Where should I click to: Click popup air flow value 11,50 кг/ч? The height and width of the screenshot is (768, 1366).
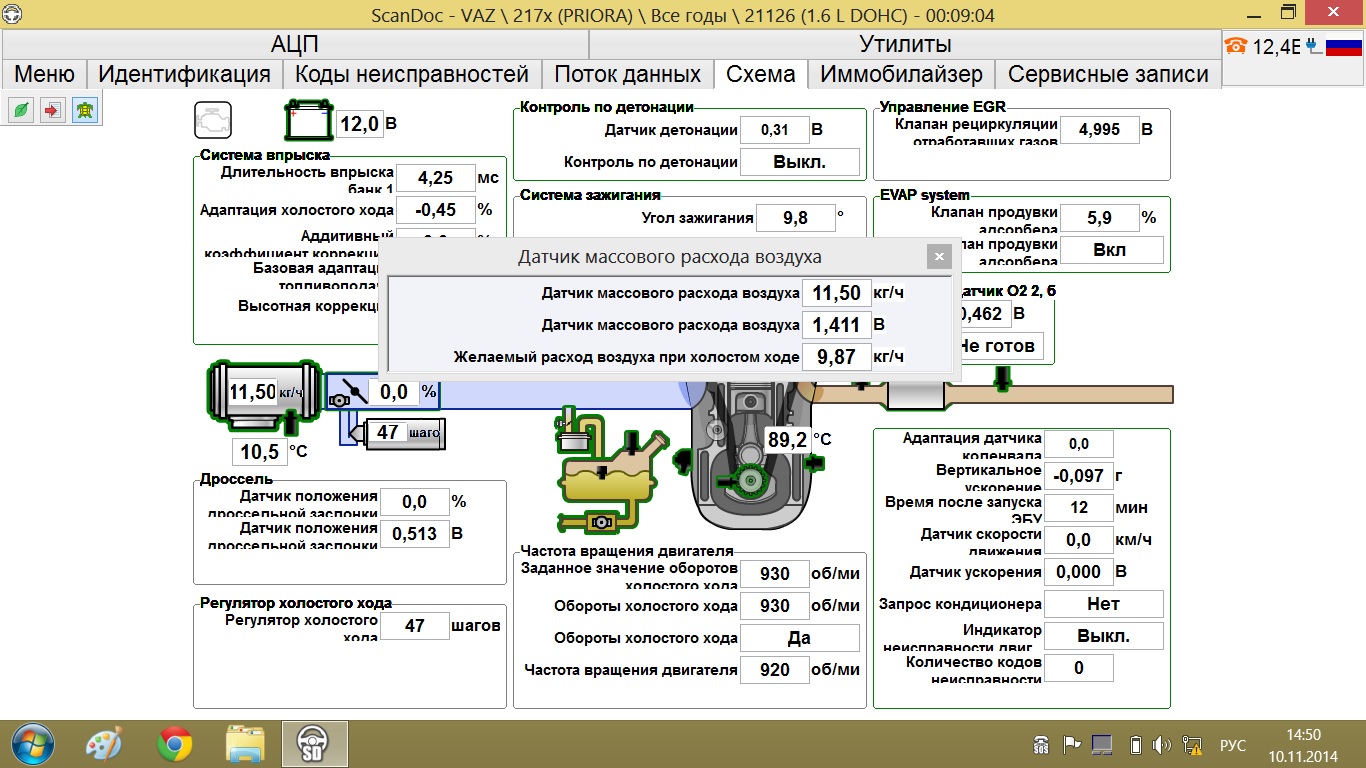coord(836,293)
